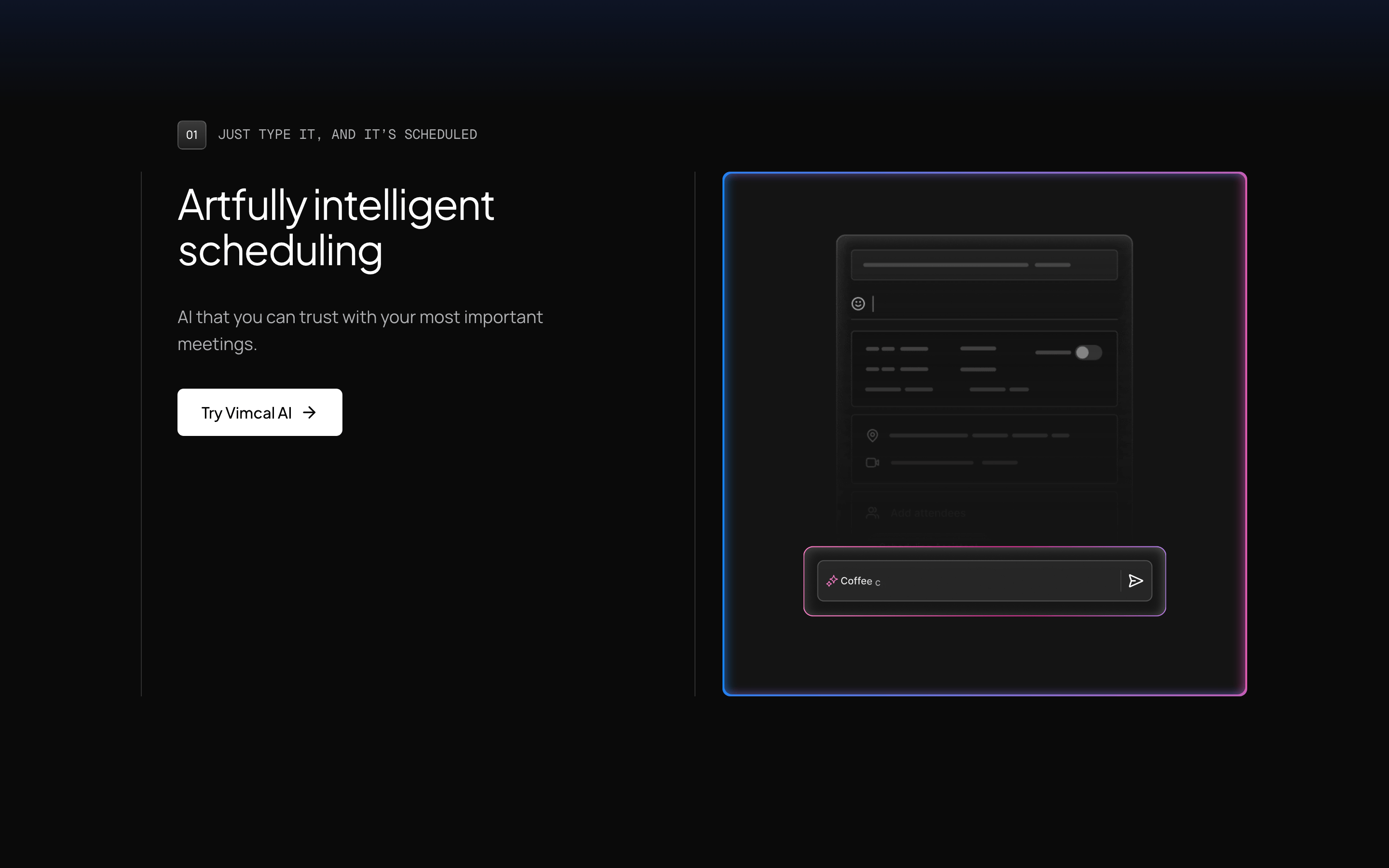
Task: Click the Try Vimcal AI button
Action: tap(259, 412)
